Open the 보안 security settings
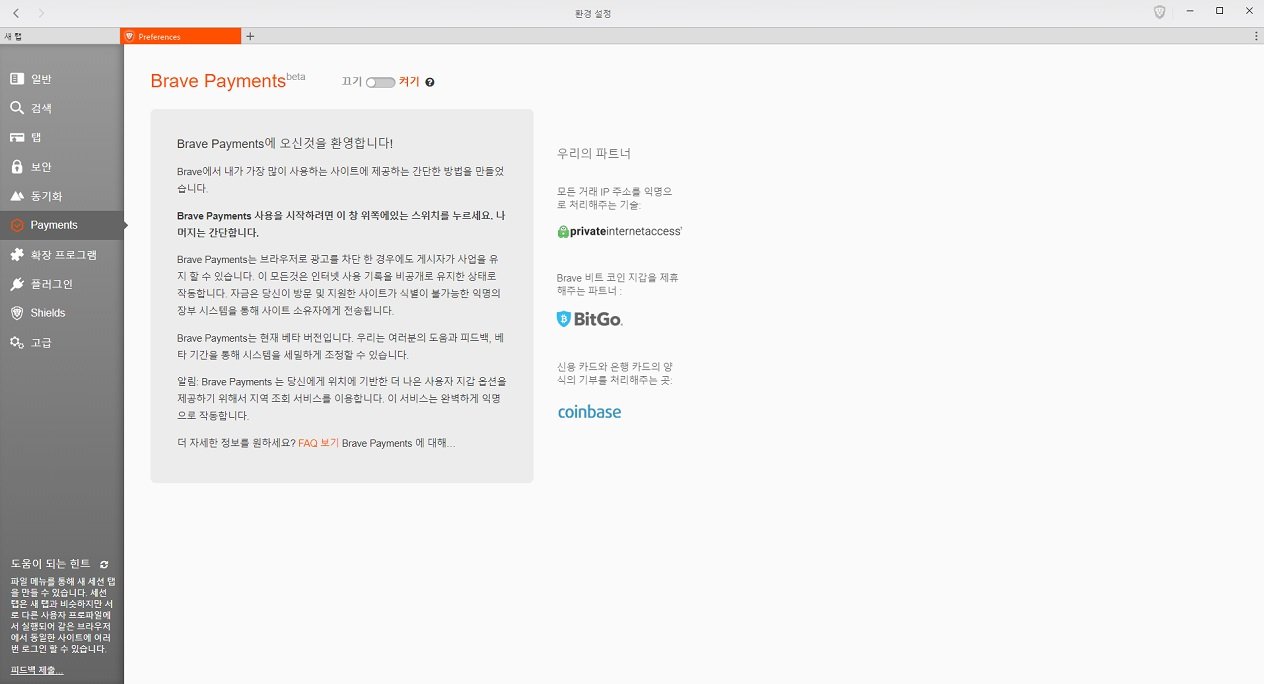This screenshot has height=684, width=1264. click(x=44, y=166)
